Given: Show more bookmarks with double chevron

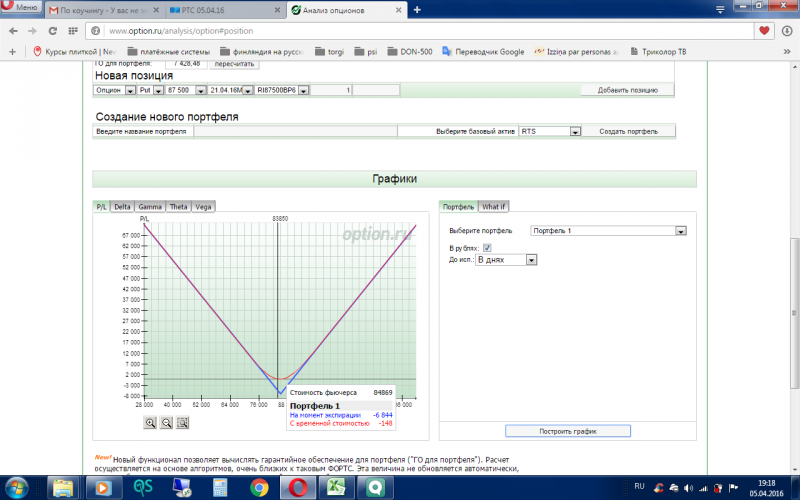Looking at the screenshot, I should click(x=787, y=52).
